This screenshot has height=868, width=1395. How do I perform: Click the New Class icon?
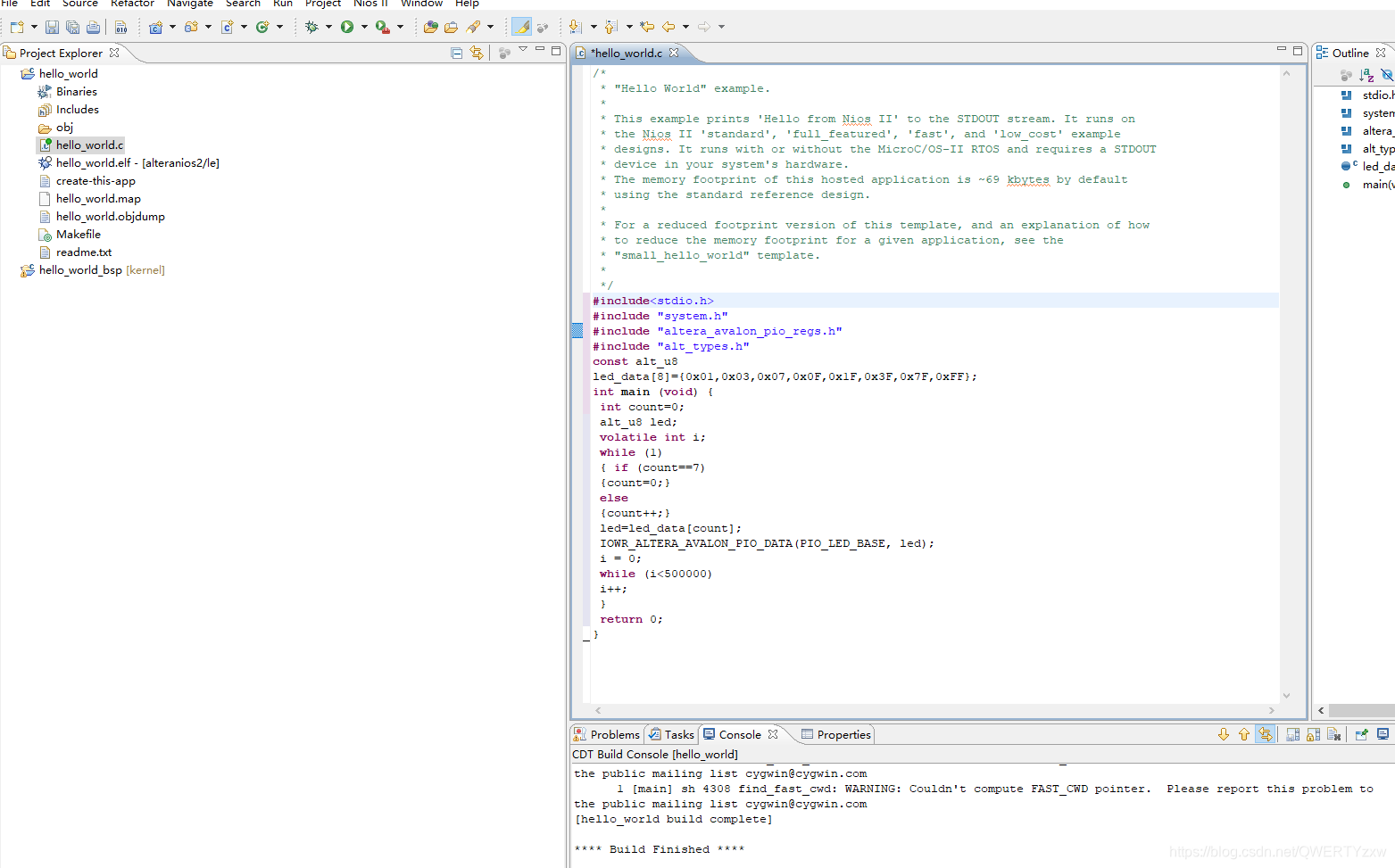[x=262, y=27]
